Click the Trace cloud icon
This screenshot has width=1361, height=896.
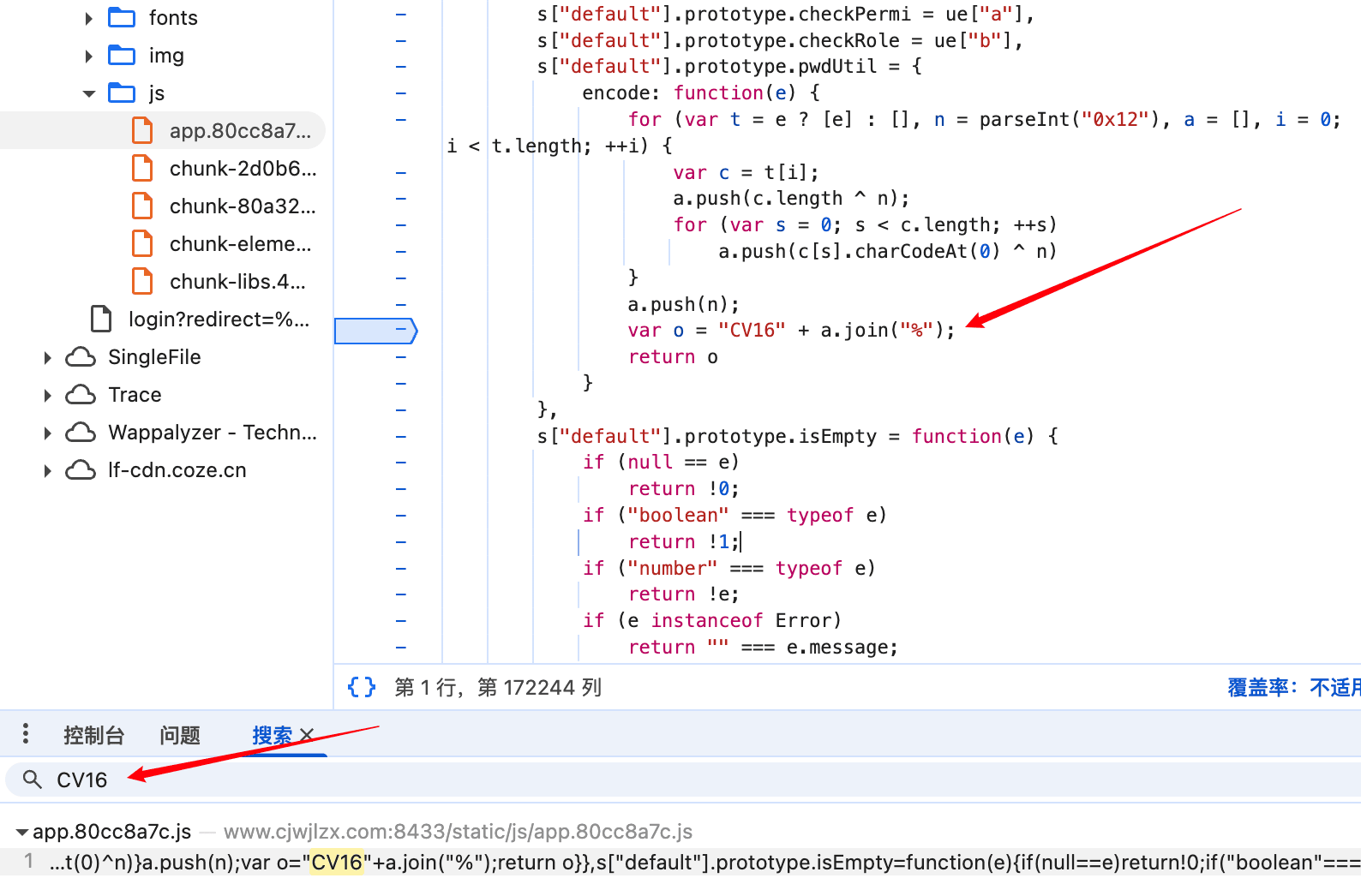(x=81, y=395)
